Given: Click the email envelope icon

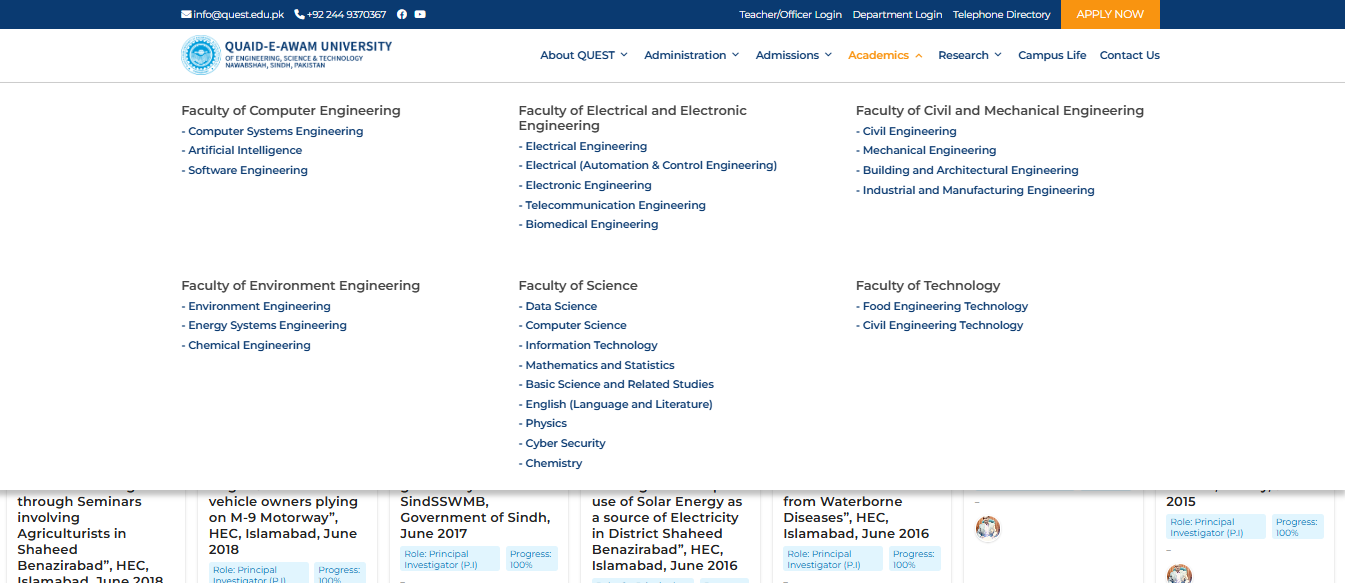Looking at the screenshot, I should point(186,14).
